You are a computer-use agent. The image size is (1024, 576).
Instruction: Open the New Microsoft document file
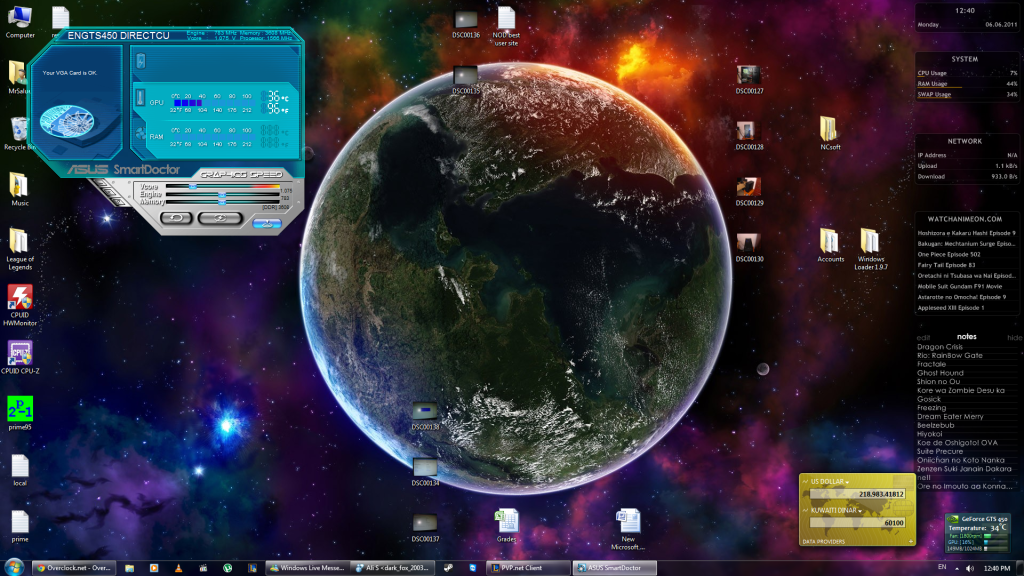click(x=628, y=530)
